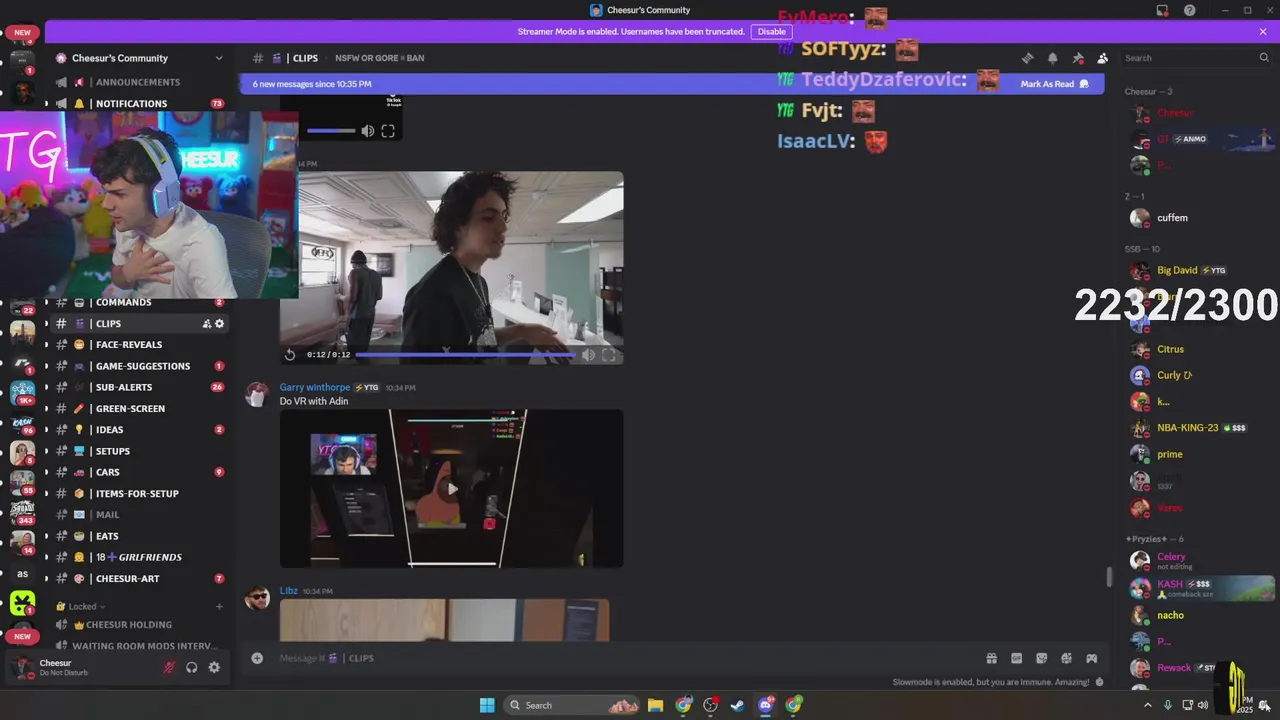Expand threads arrow beside FACE-REVEALS
Screen dimensions: 1280x720
pyautogui.click(x=45, y=345)
